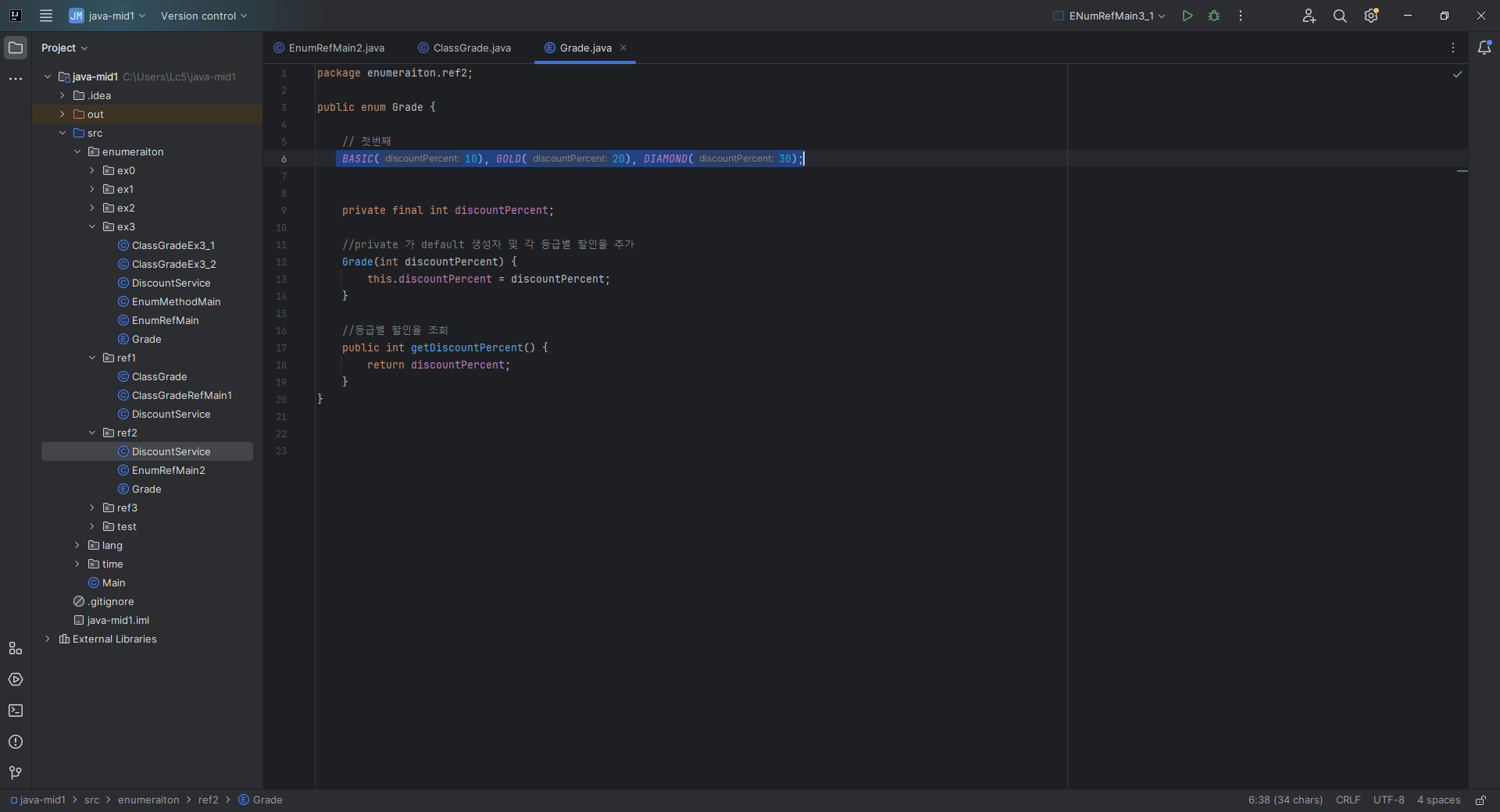Collapse the ref1 package
Screen dimensions: 1500x812
coord(92,358)
